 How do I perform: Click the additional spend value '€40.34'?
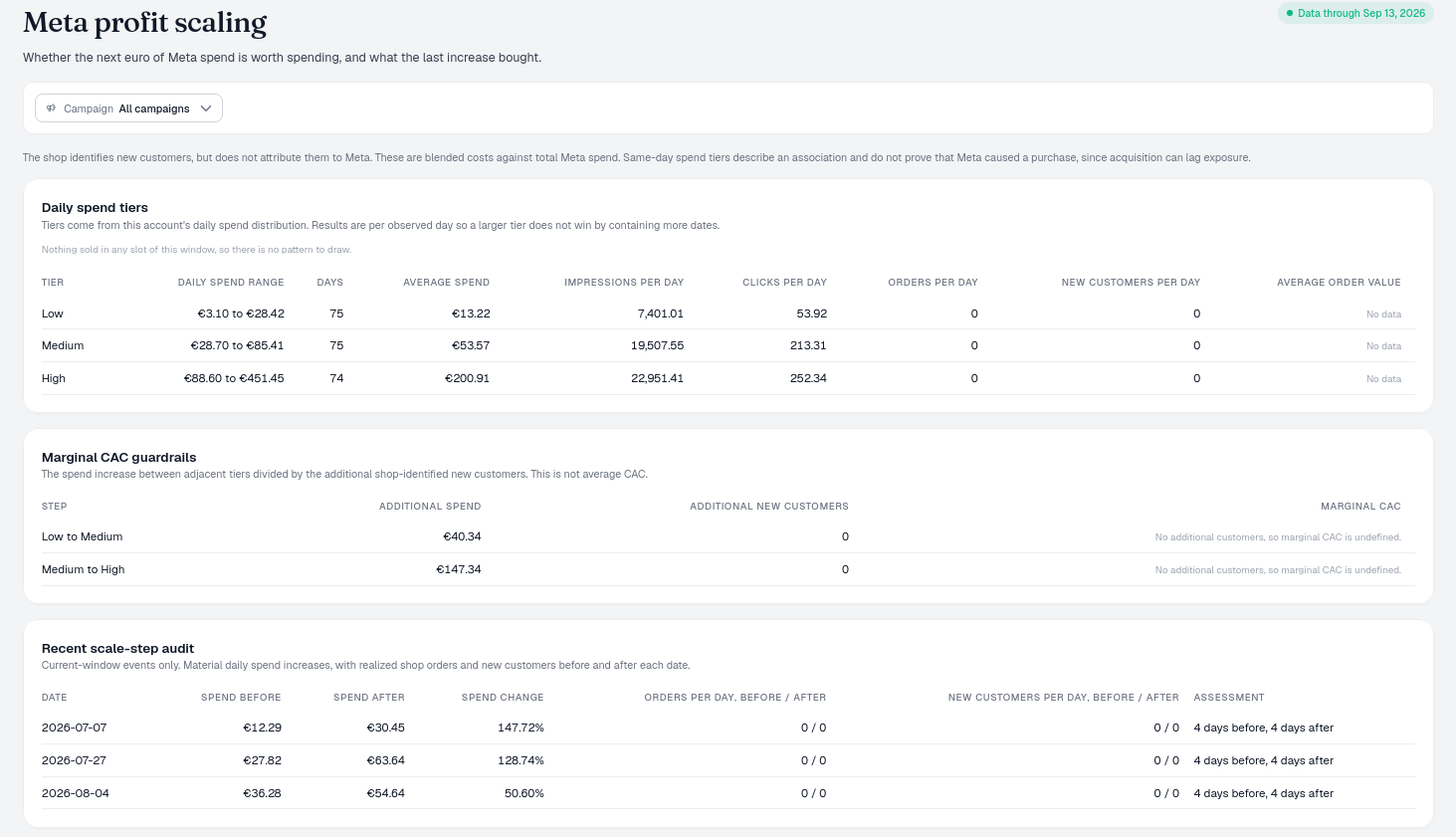[x=462, y=537]
